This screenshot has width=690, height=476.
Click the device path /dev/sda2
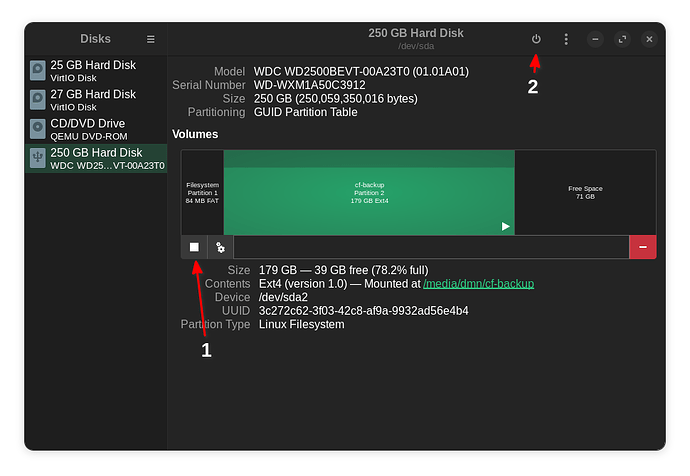(283, 297)
